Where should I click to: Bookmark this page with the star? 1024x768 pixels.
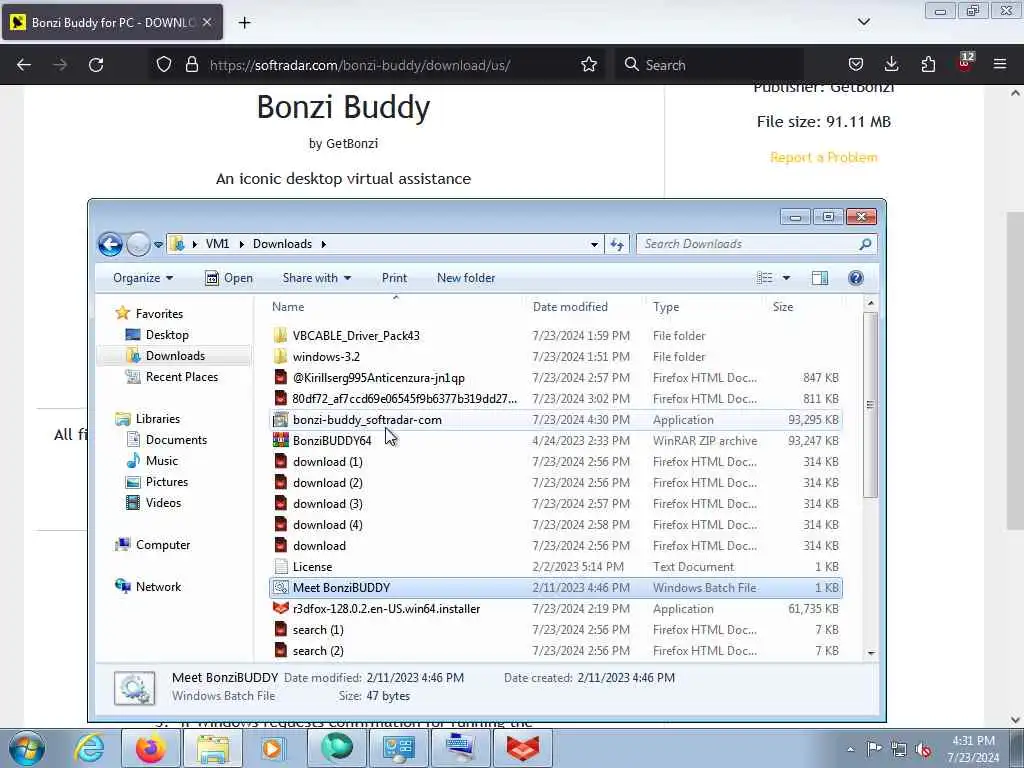click(x=588, y=65)
